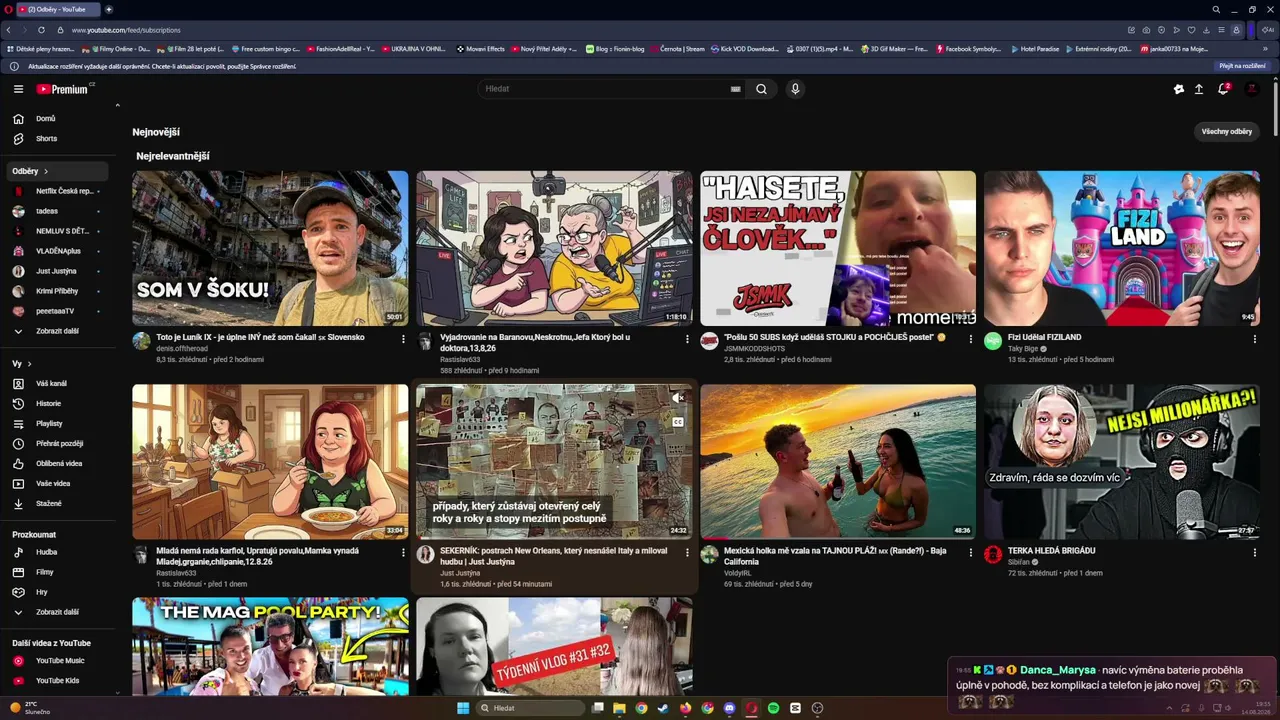Viewport: 1280px width, 720px height.
Task: Go to Domů in sidebar
Action: [x=58, y=118]
